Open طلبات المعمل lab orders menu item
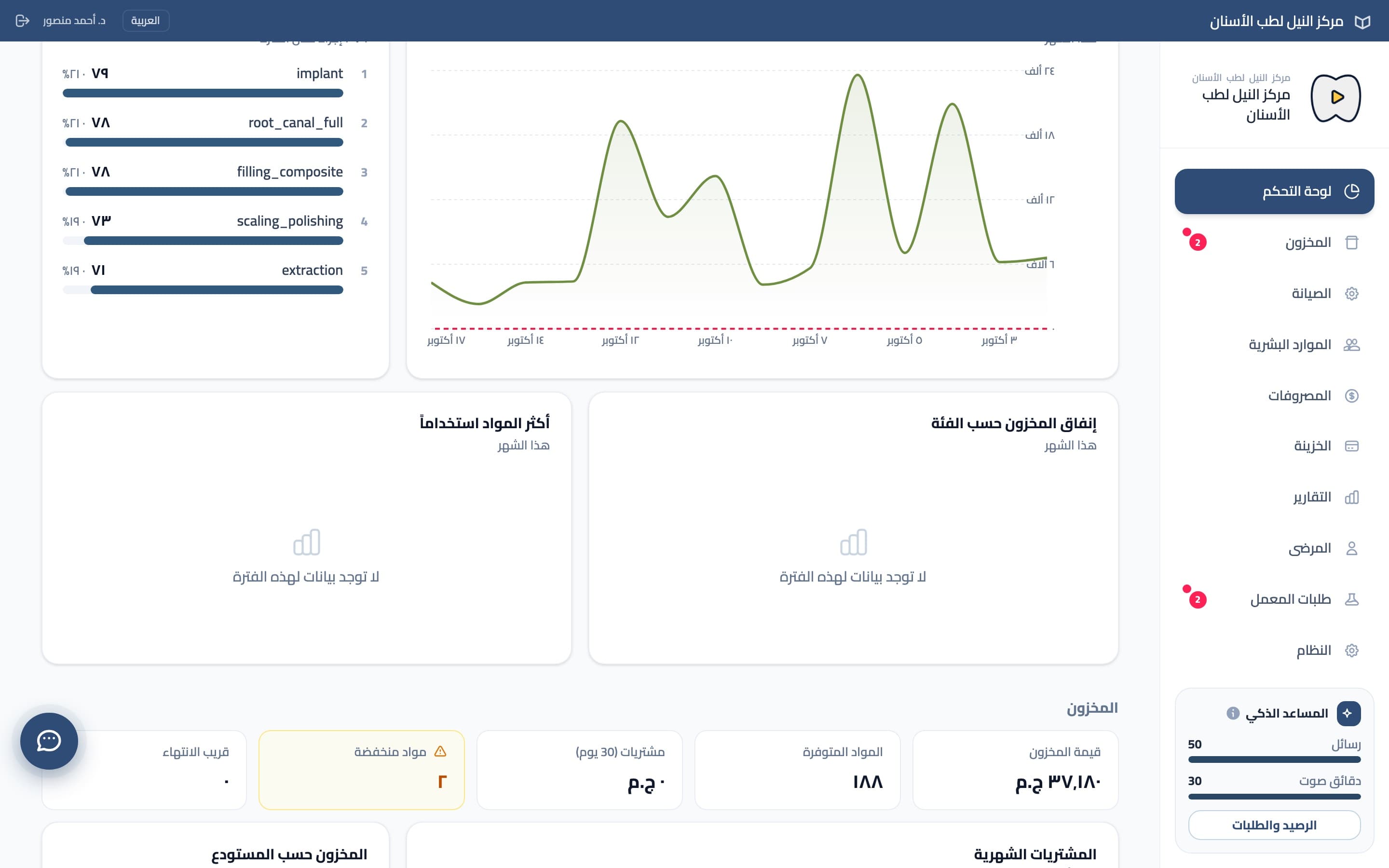 pyautogui.click(x=1274, y=599)
